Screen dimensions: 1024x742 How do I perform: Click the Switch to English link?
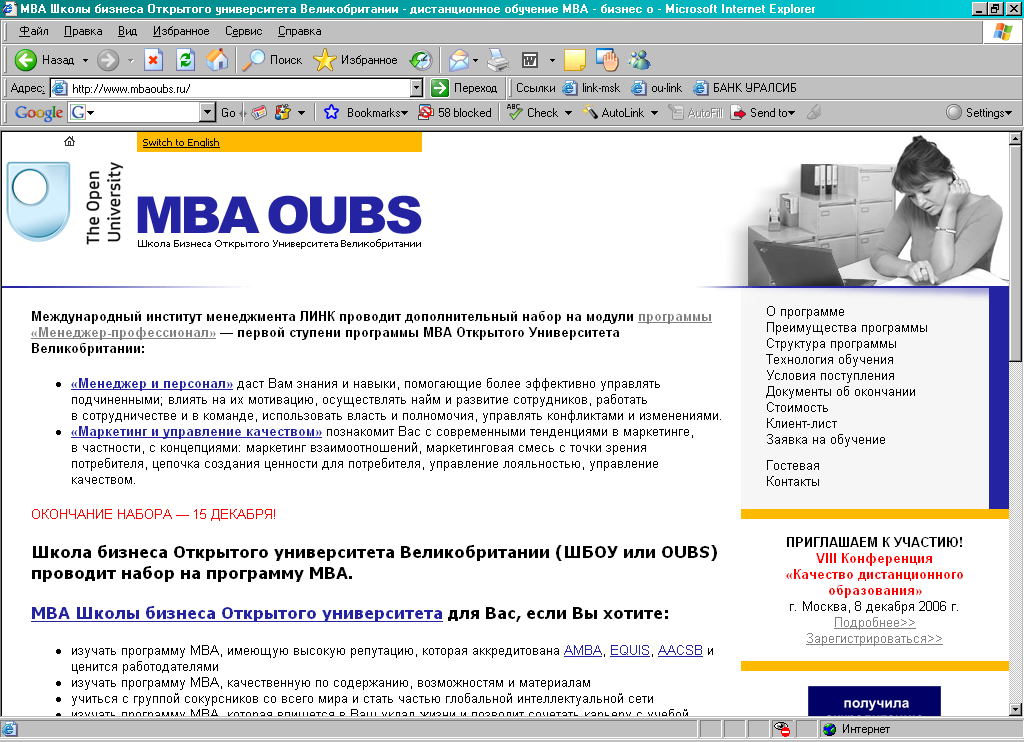[181, 142]
